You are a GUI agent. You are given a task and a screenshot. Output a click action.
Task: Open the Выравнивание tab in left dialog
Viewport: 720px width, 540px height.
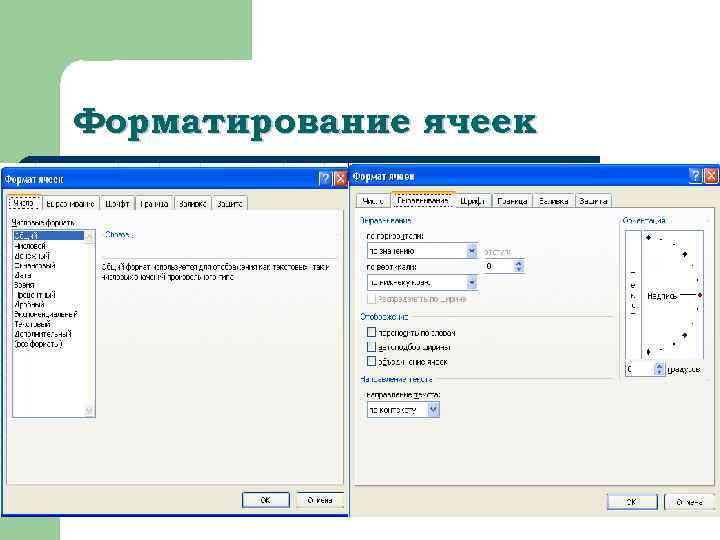70,203
